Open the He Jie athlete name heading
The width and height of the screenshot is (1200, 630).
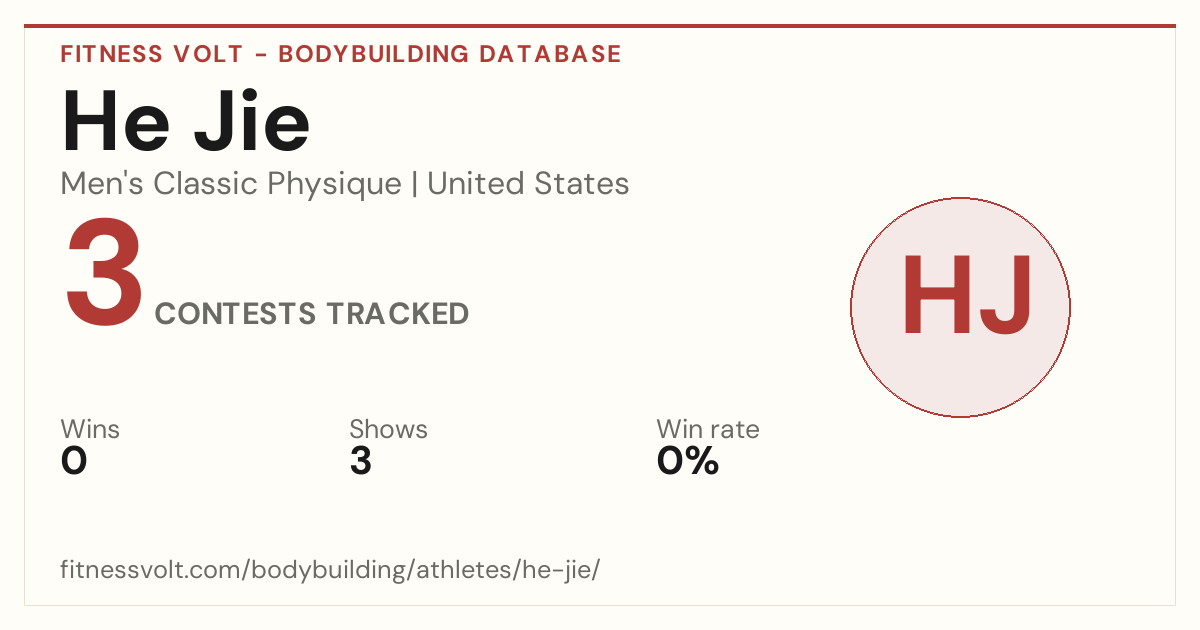click(186, 121)
